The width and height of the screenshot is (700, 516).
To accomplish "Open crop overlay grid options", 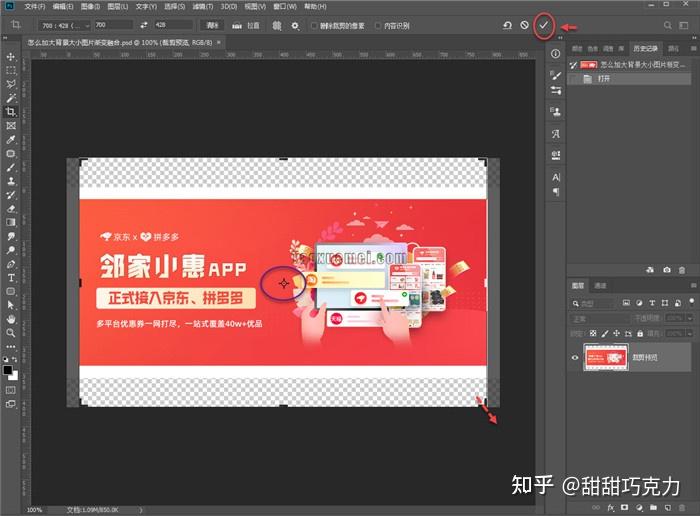I will (x=277, y=25).
